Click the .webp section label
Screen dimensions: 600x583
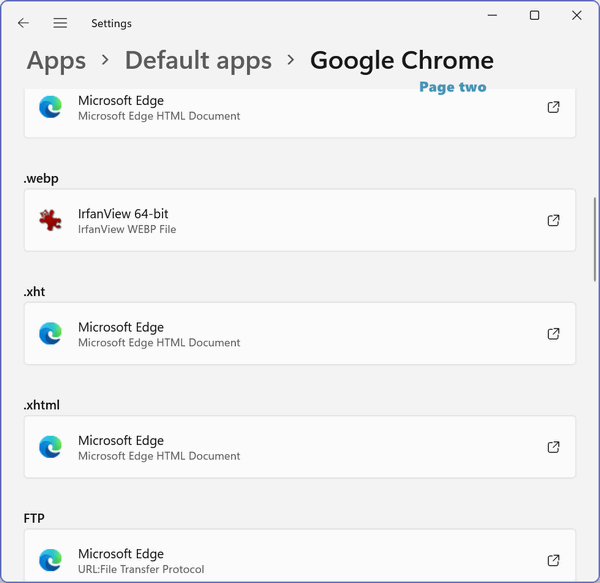point(41,179)
